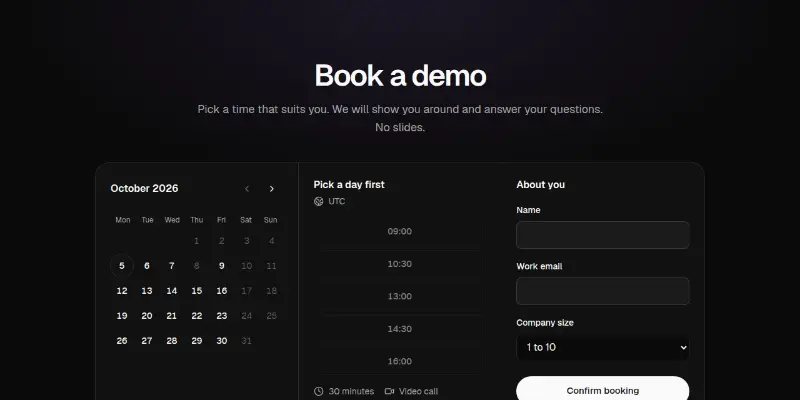Choose the 09:00 time slot
800x400 pixels.
pyautogui.click(x=399, y=231)
